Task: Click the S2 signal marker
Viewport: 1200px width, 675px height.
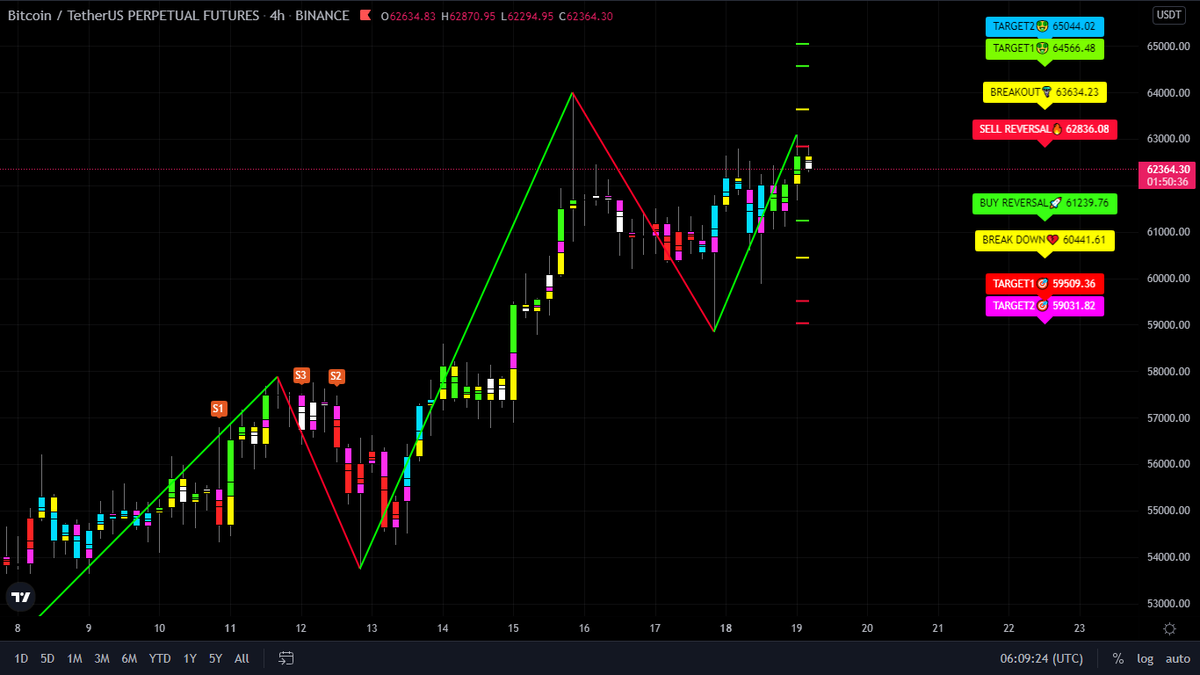Action: click(x=336, y=377)
